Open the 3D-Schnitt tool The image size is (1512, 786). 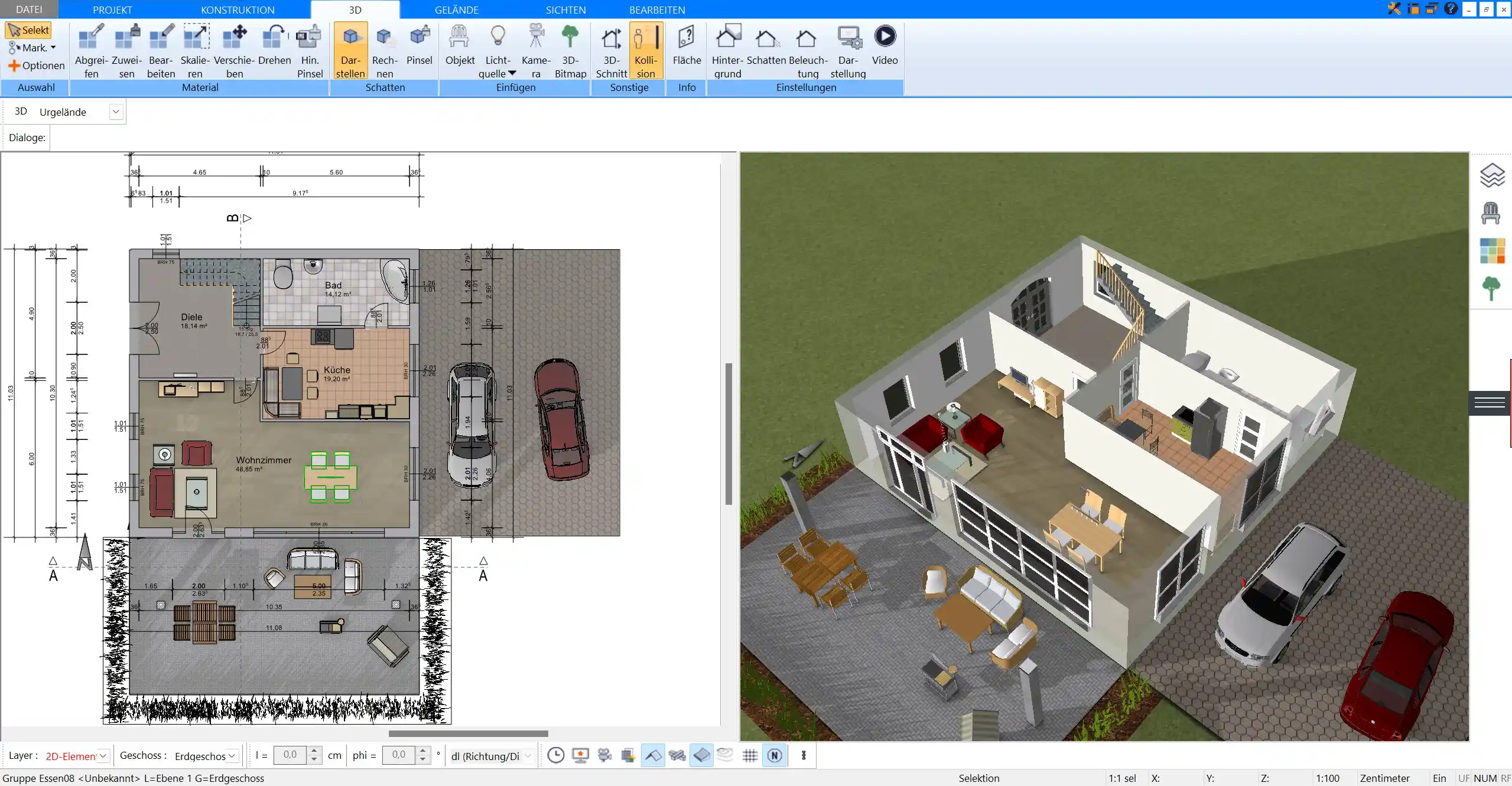coord(611,51)
